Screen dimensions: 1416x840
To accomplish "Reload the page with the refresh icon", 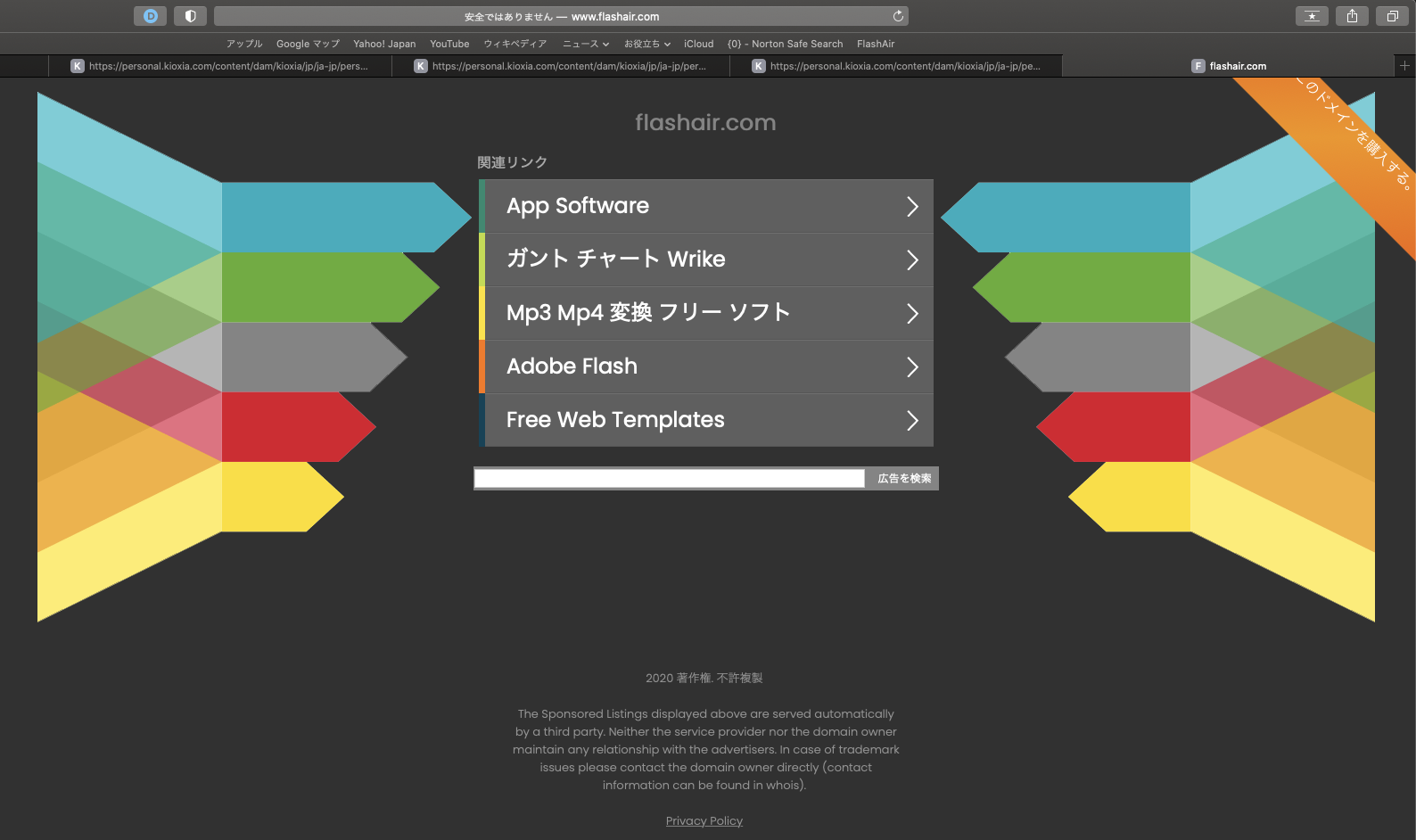I will click(898, 16).
